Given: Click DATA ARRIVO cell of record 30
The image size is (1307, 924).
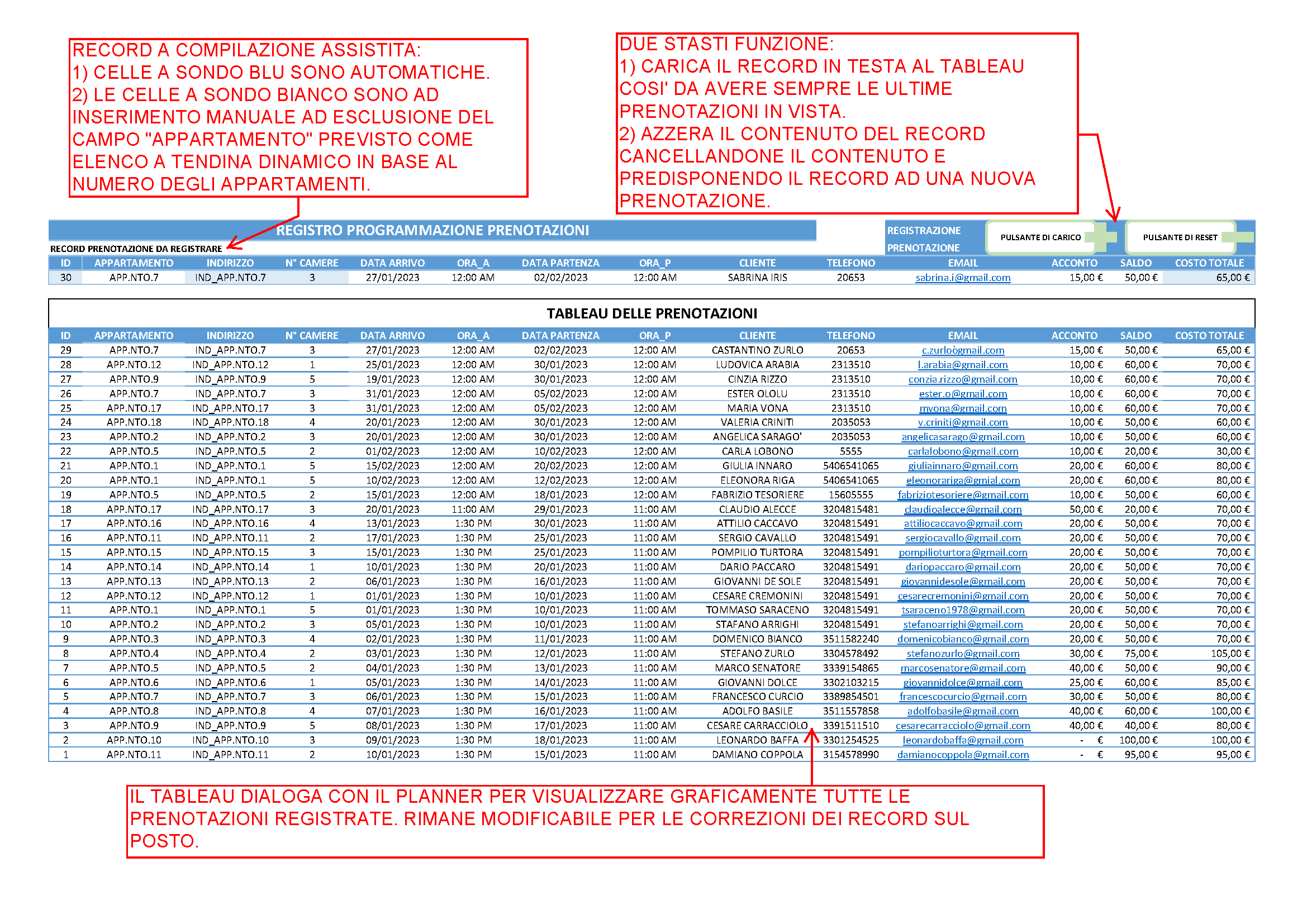Looking at the screenshot, I should point(392,278).
